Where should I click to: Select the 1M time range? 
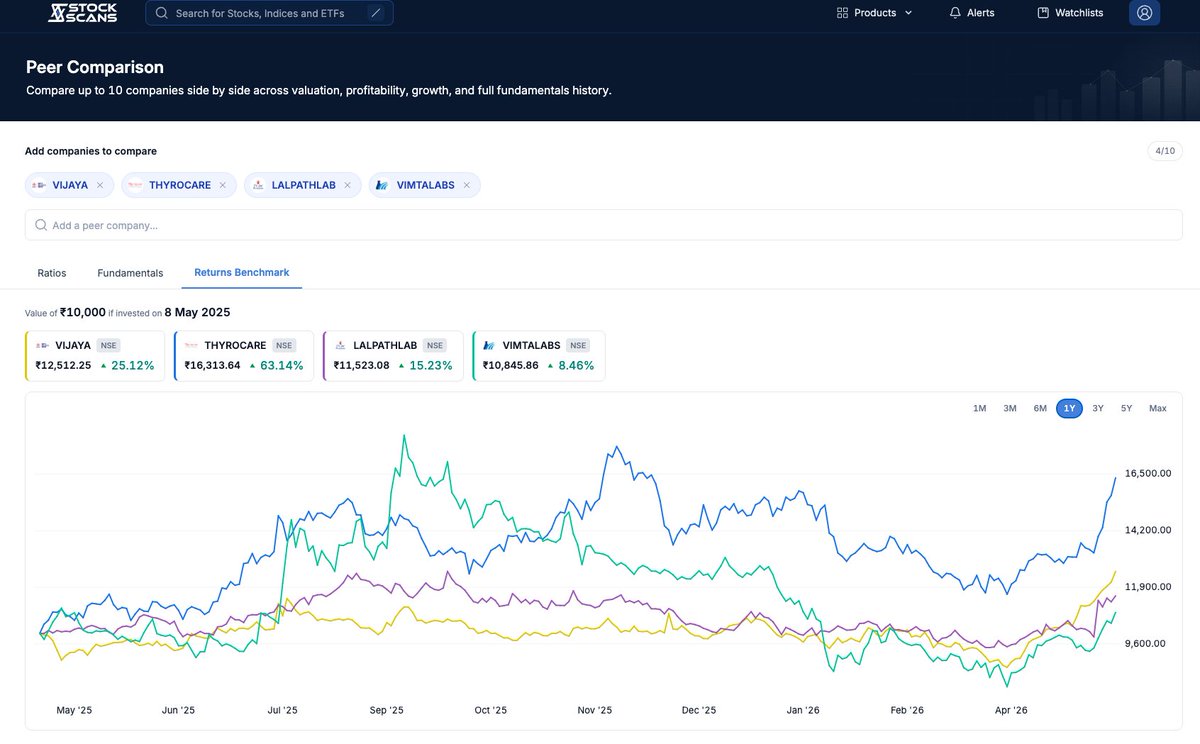pos(980,408)
